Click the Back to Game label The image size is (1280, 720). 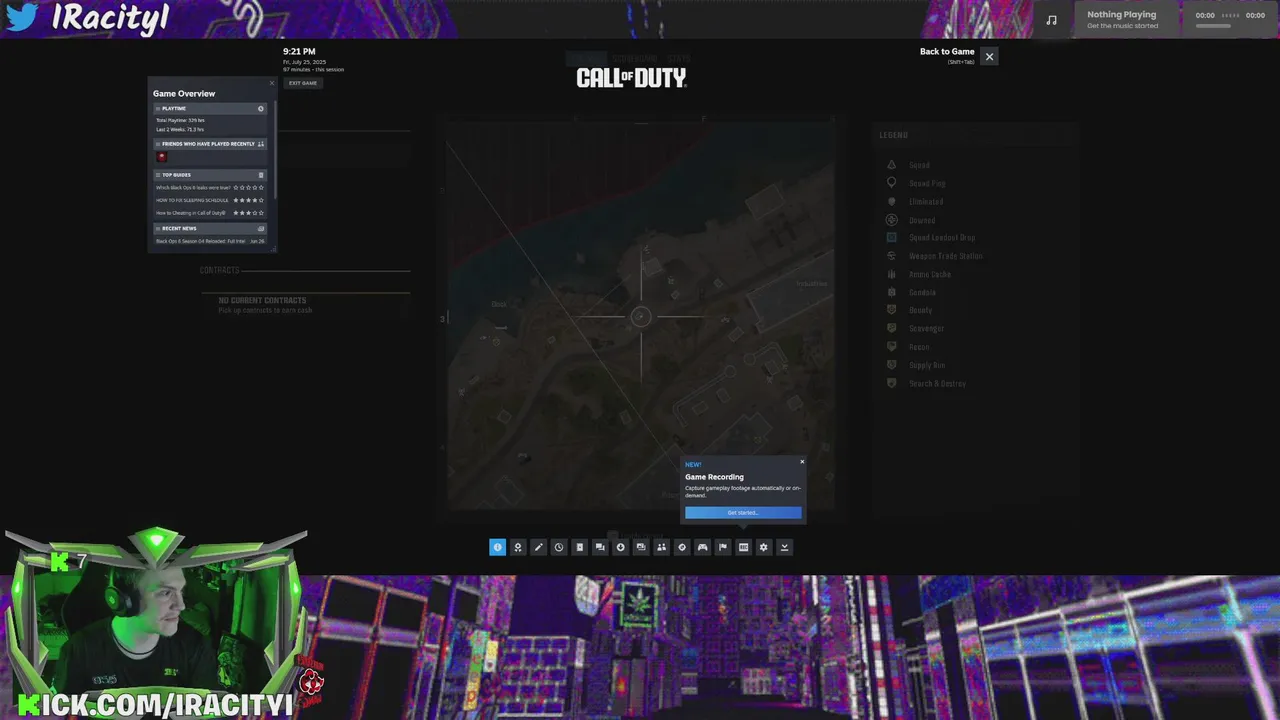pos(947,52)
